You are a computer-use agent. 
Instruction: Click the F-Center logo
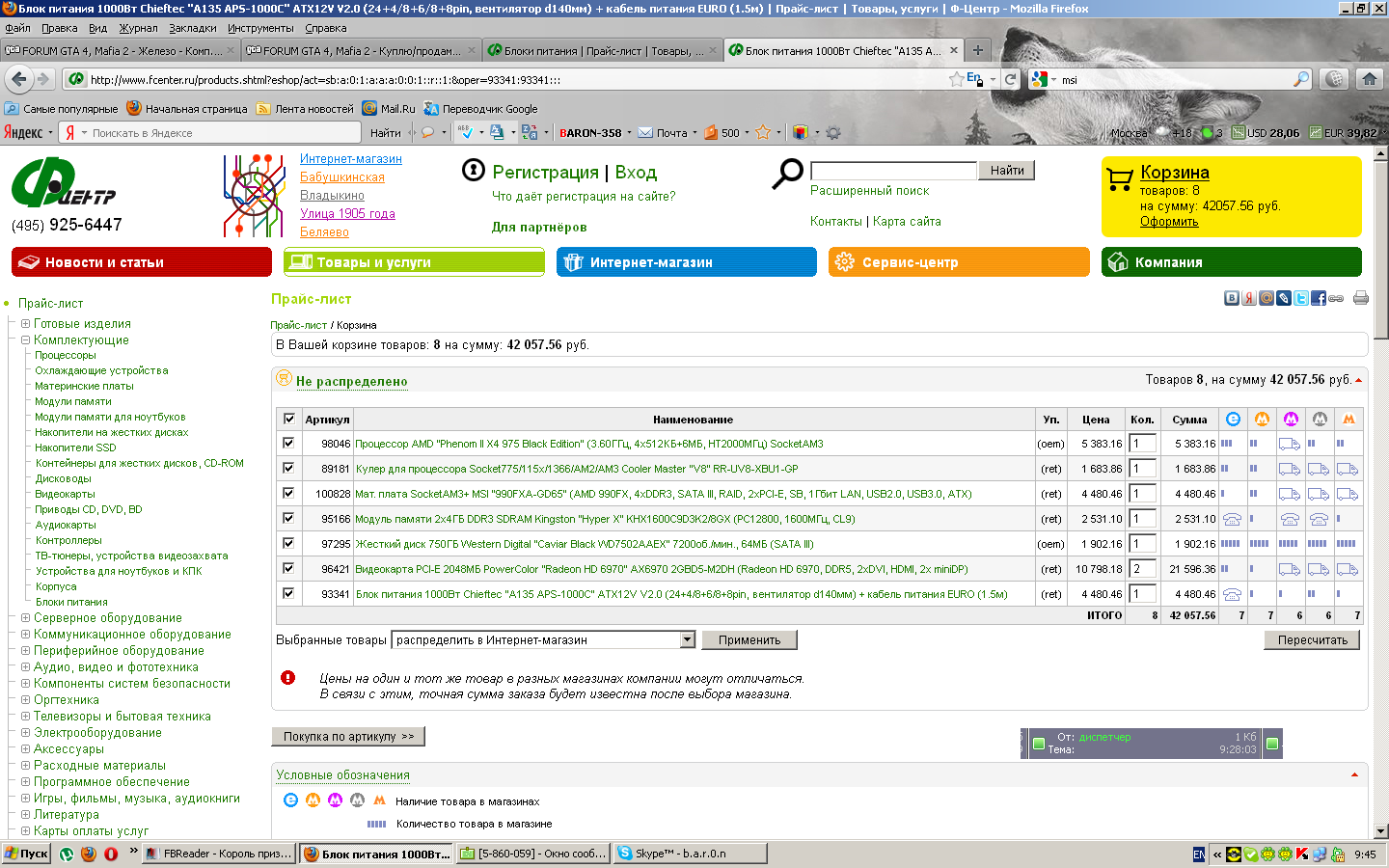click(64, 184)
